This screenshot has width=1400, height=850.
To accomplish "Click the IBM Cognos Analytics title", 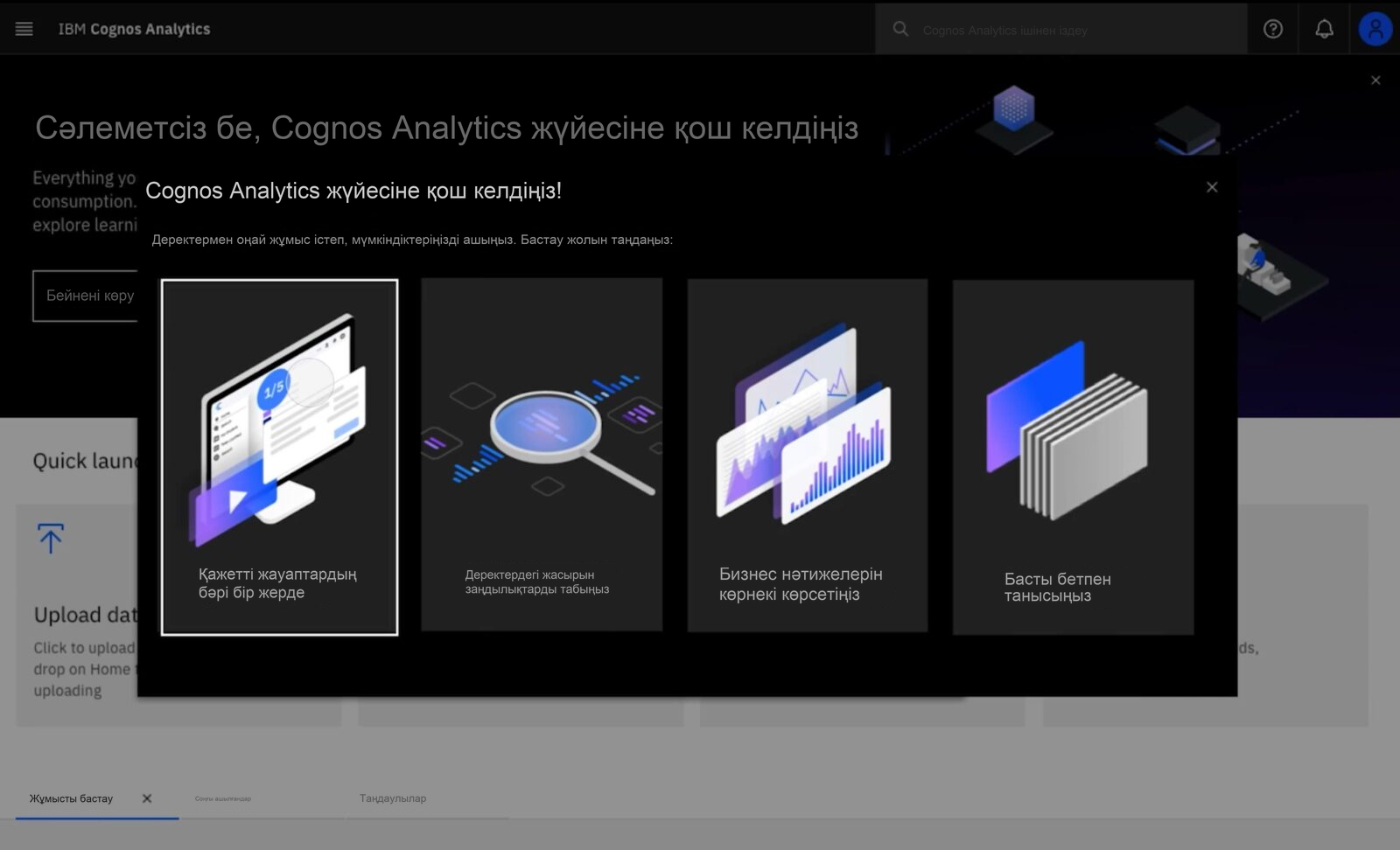I will (x=134, y=29).
